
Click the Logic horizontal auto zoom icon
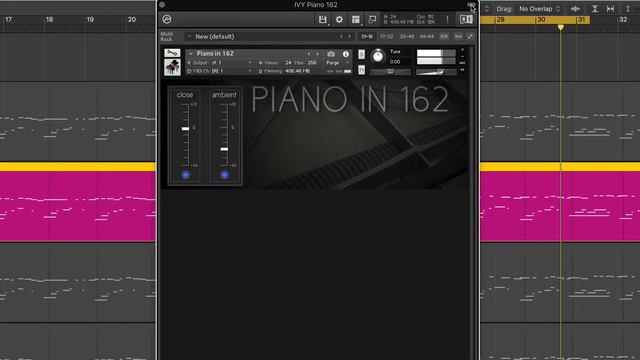611,9
